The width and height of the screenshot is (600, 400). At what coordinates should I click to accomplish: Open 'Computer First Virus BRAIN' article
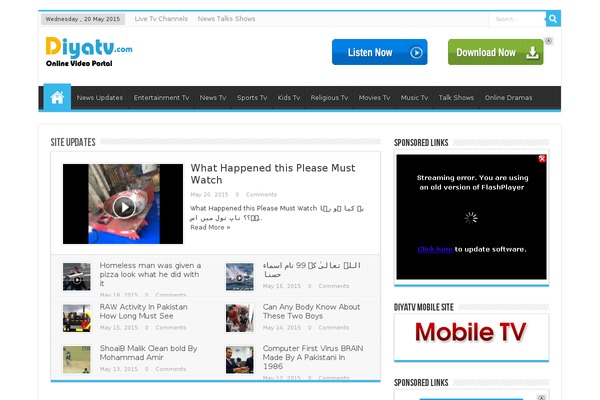point(313,357)
